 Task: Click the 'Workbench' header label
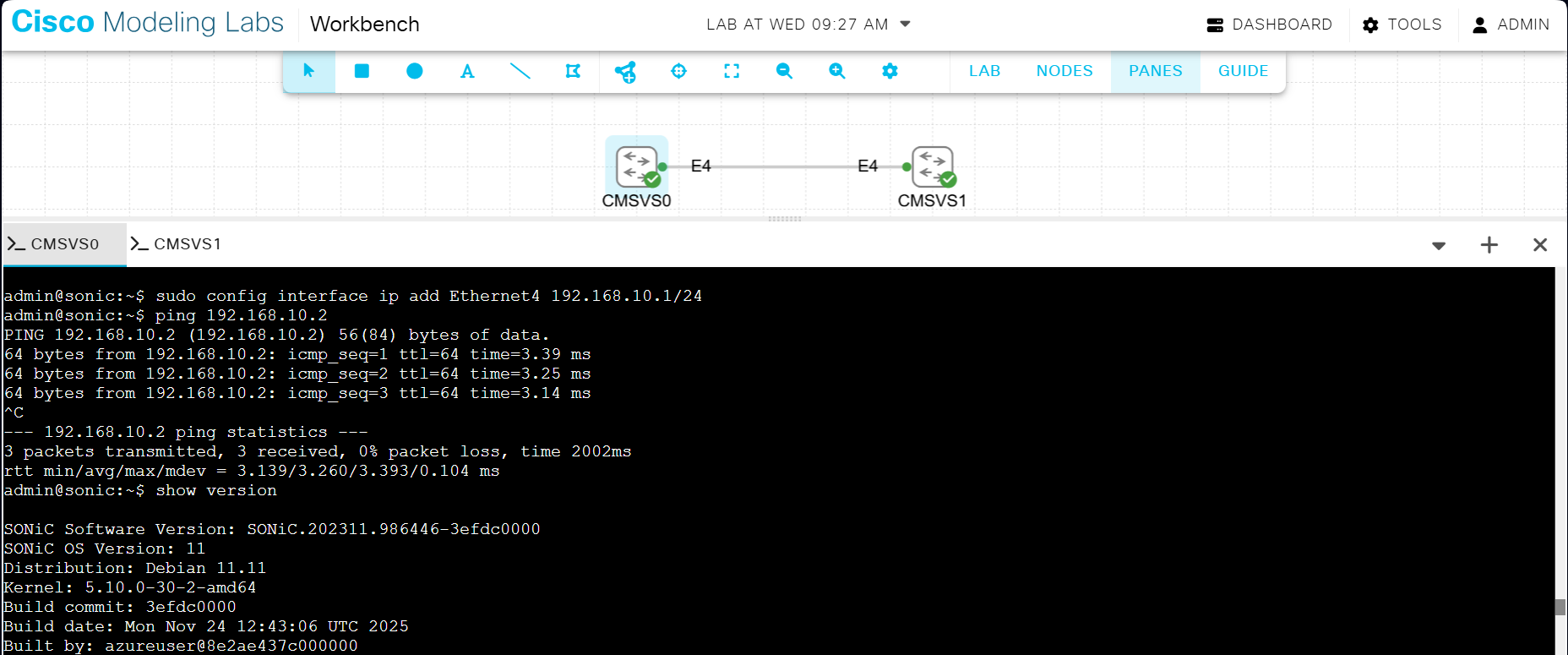coord(365,25)
